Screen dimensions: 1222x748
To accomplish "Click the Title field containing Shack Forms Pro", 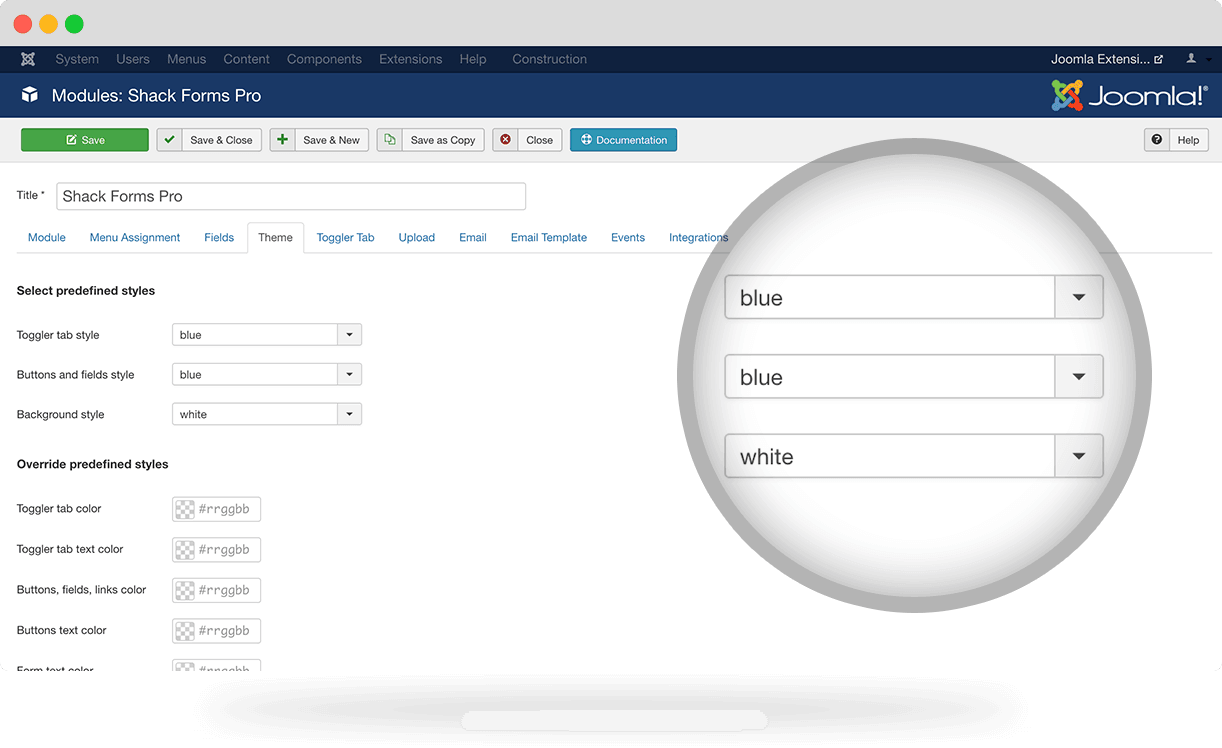I will (x=291, y=196).
